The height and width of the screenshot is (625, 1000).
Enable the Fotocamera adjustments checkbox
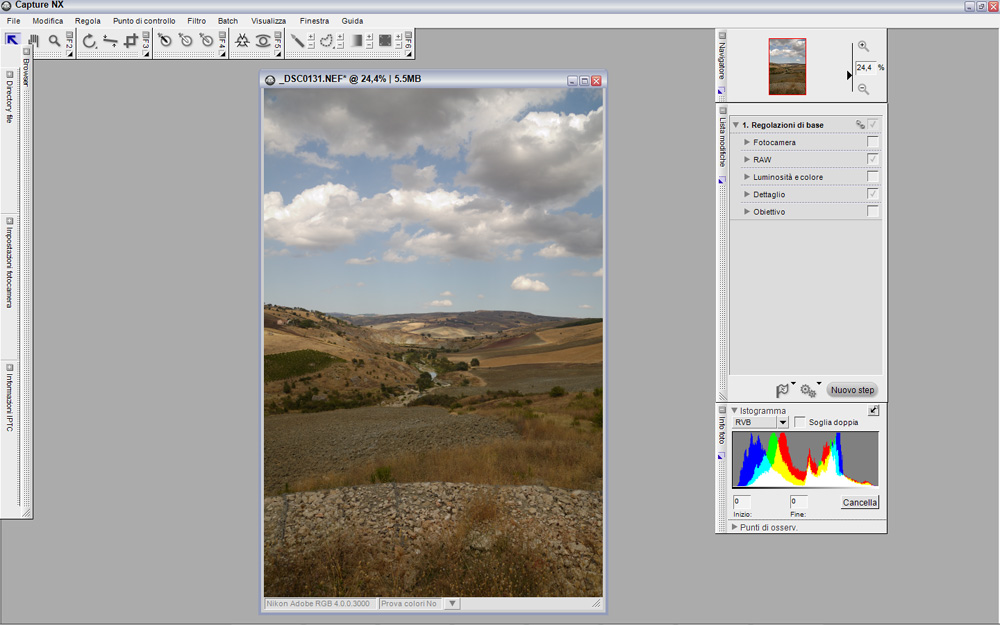(x=873, y=142)
